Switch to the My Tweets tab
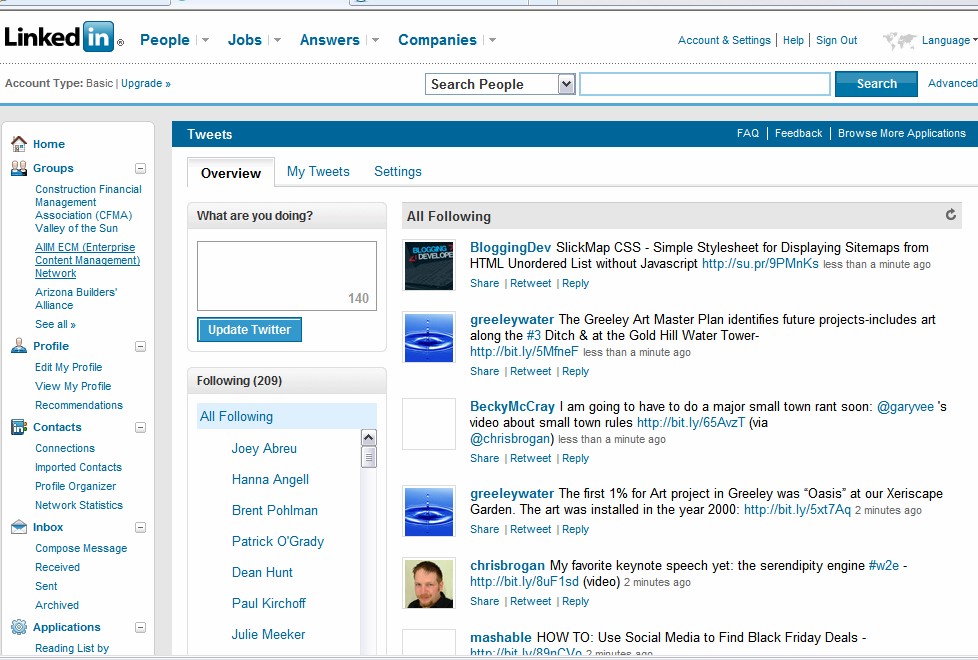The height and width of the screenshot is (660, 978). point(318,172)
